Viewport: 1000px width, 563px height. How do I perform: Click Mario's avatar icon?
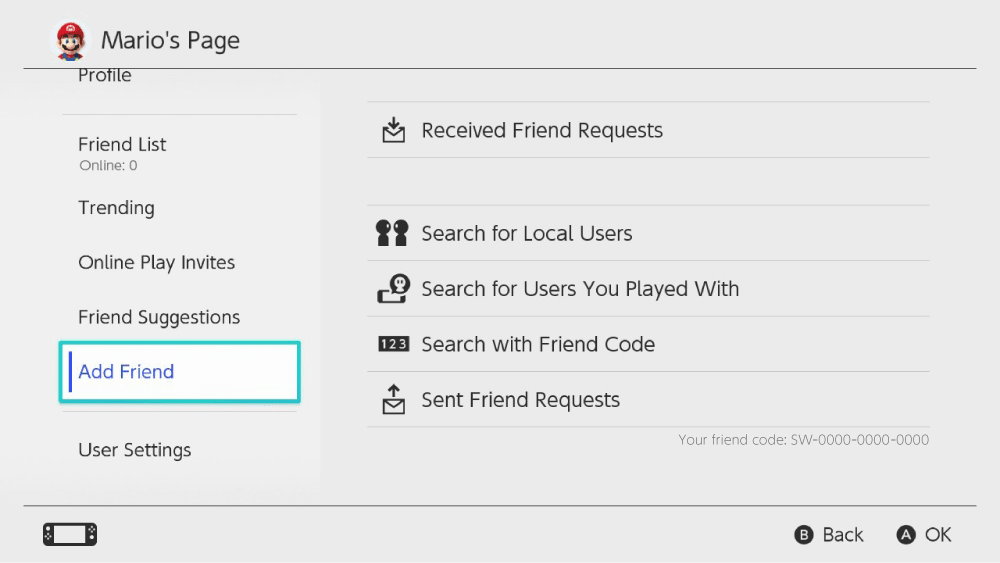(x=70, y=41)
